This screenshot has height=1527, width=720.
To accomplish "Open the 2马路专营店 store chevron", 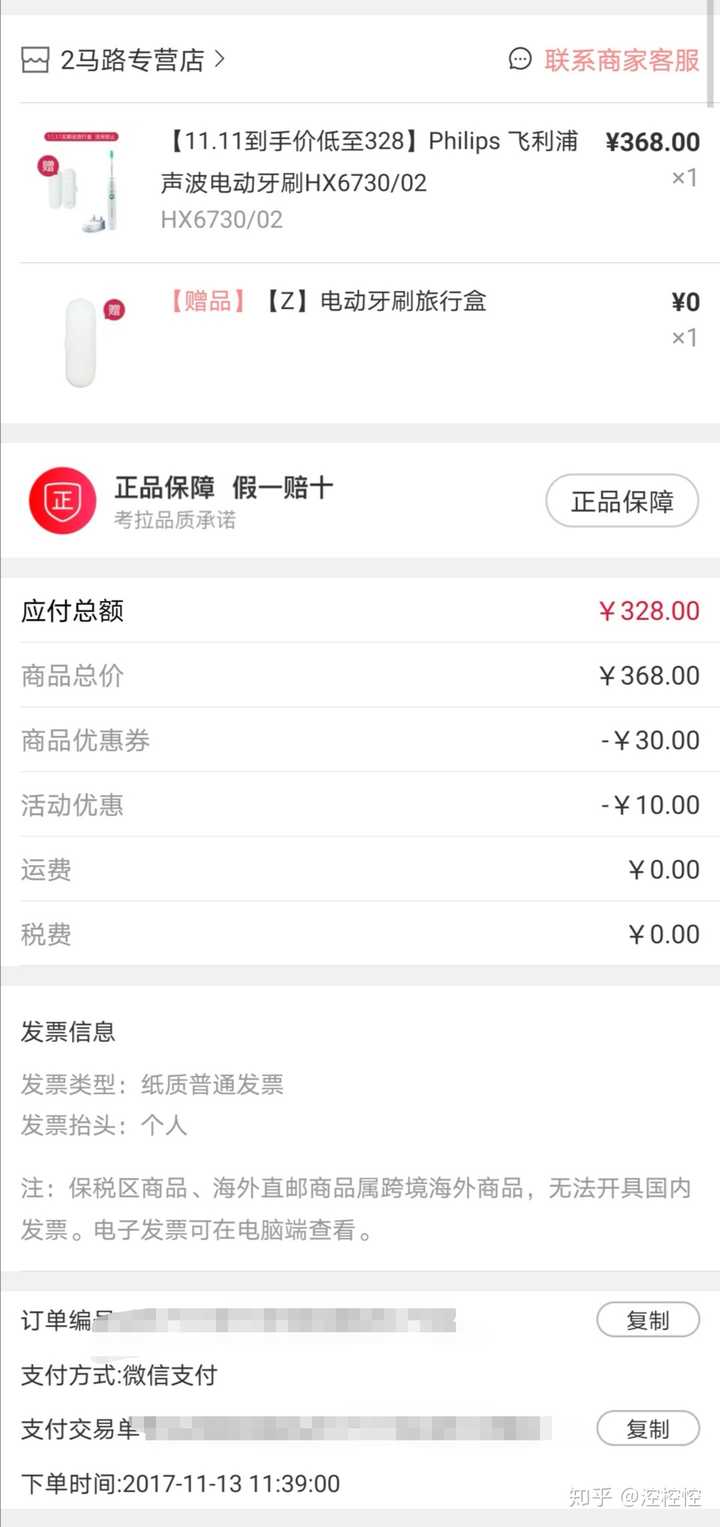I will point(220,60).
